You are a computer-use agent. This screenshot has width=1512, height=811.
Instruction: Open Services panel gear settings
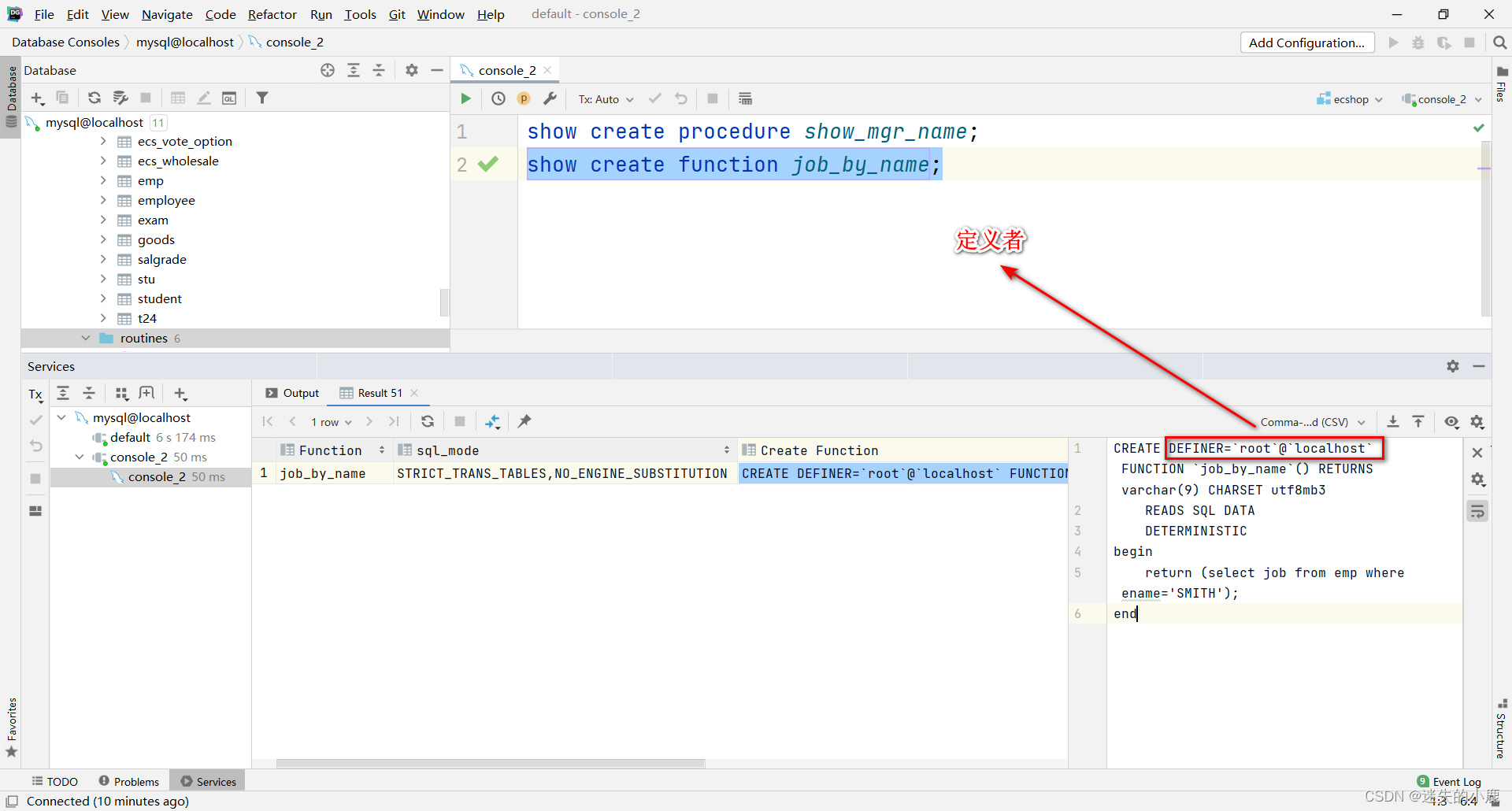pyautogui.click(x=1453, y=366)
